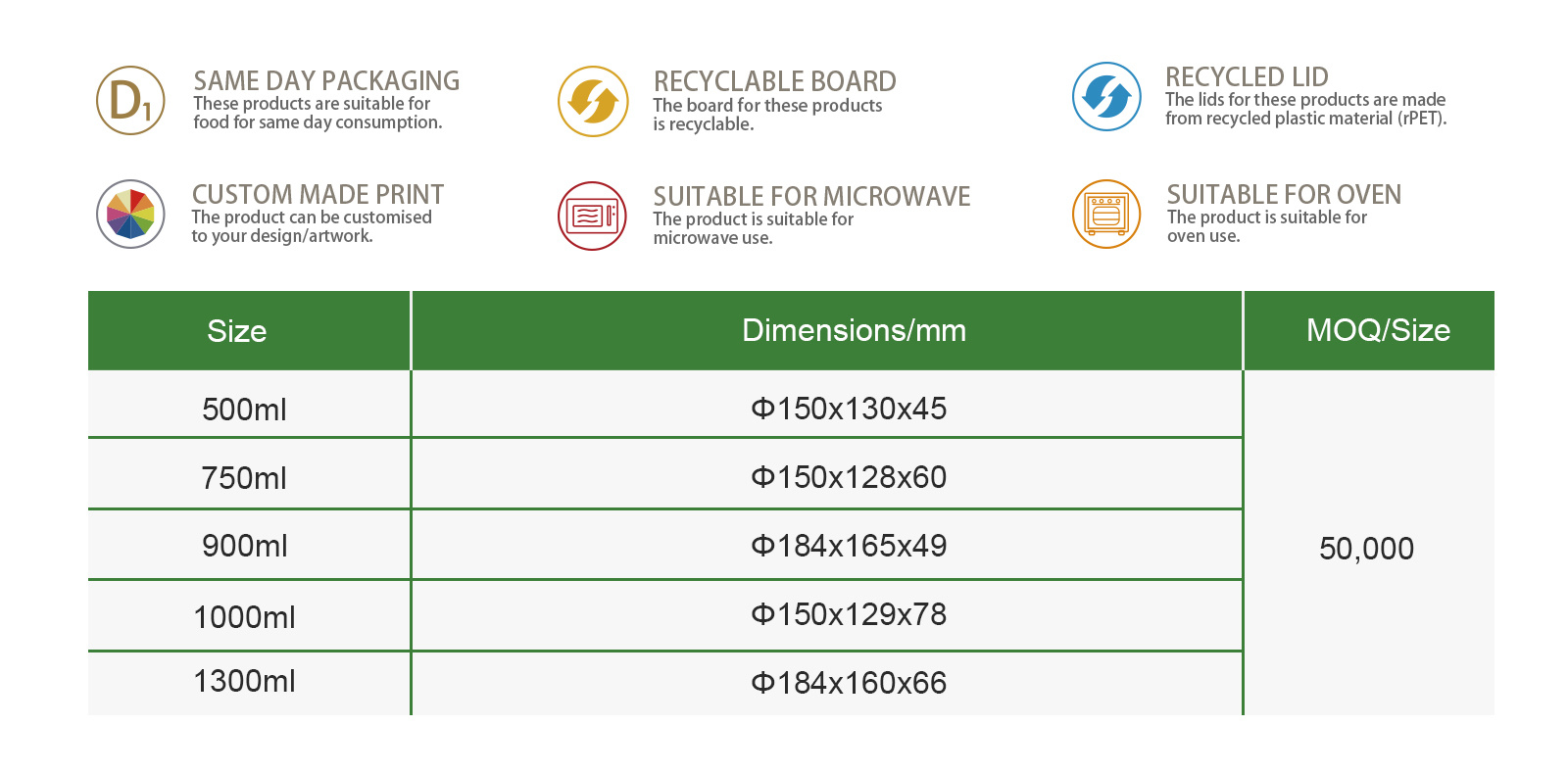Select the RECYCLABLE BOARD heading

coord(774,81)
